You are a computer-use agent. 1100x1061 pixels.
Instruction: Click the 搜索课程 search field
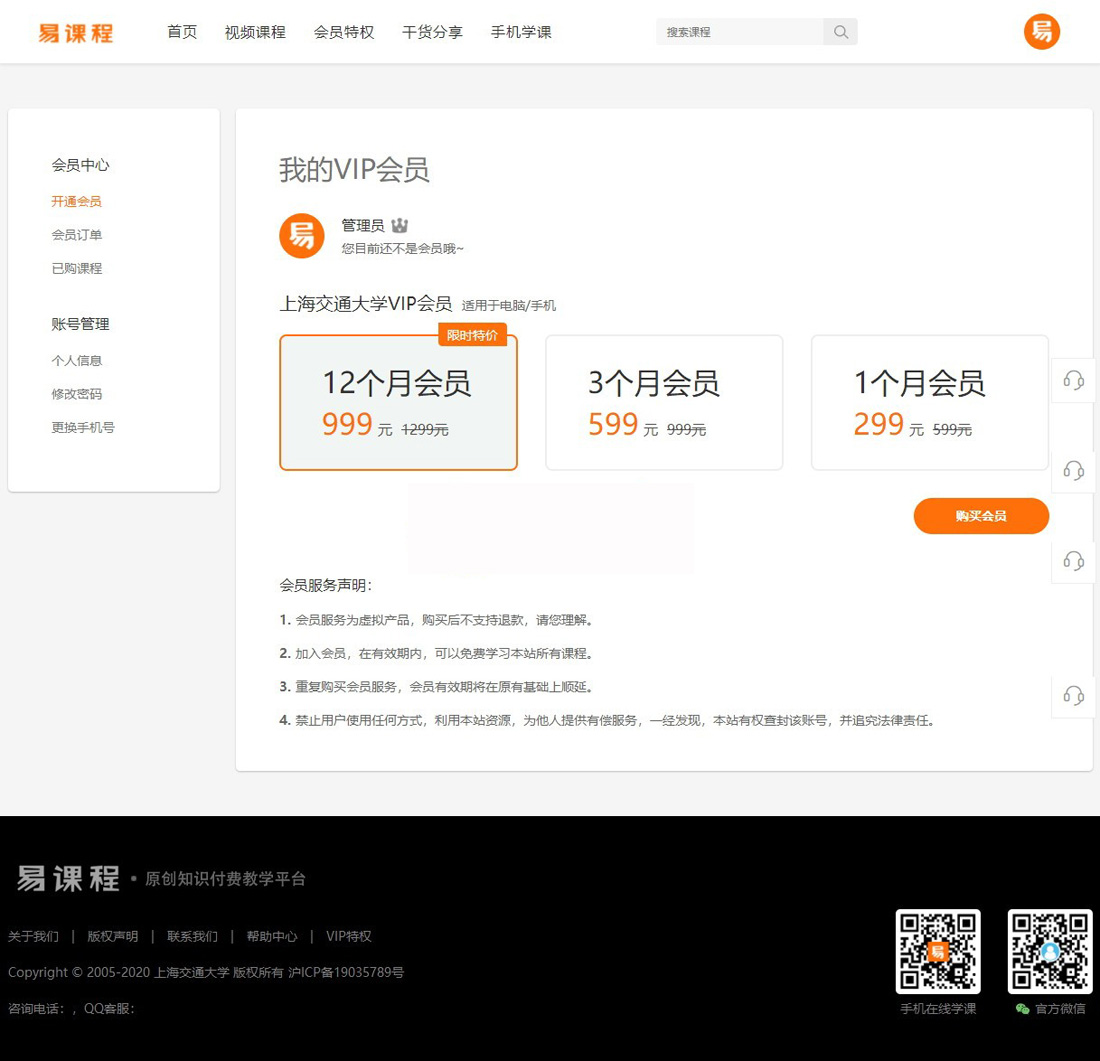pyautogui.click(x=740, y=32)
